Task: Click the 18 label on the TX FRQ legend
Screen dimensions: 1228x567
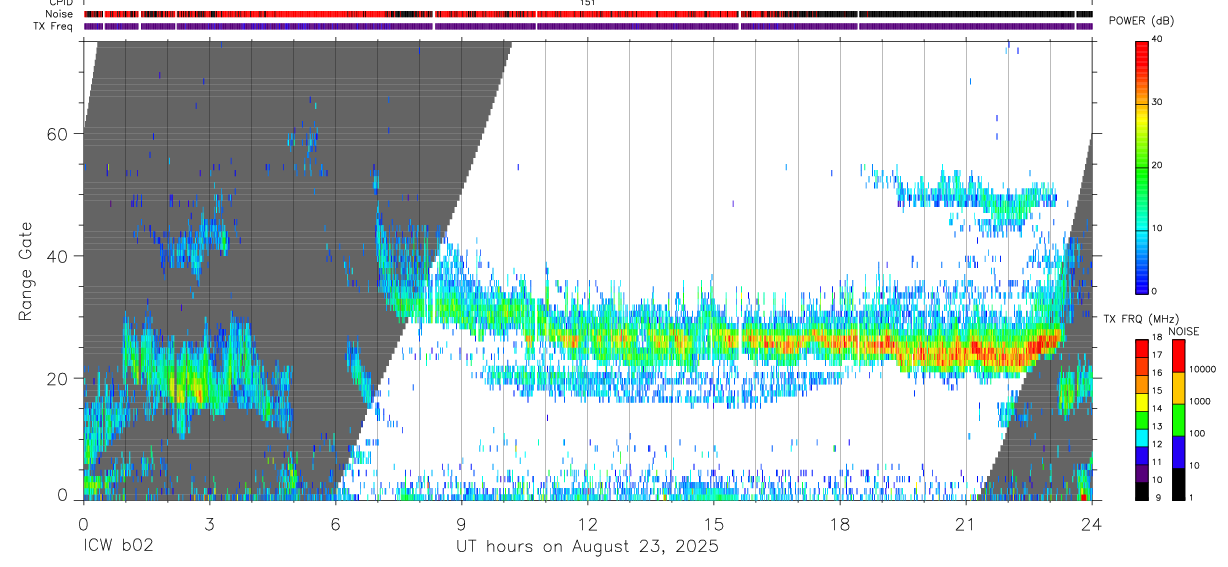Action: (x=1157, y=337)
